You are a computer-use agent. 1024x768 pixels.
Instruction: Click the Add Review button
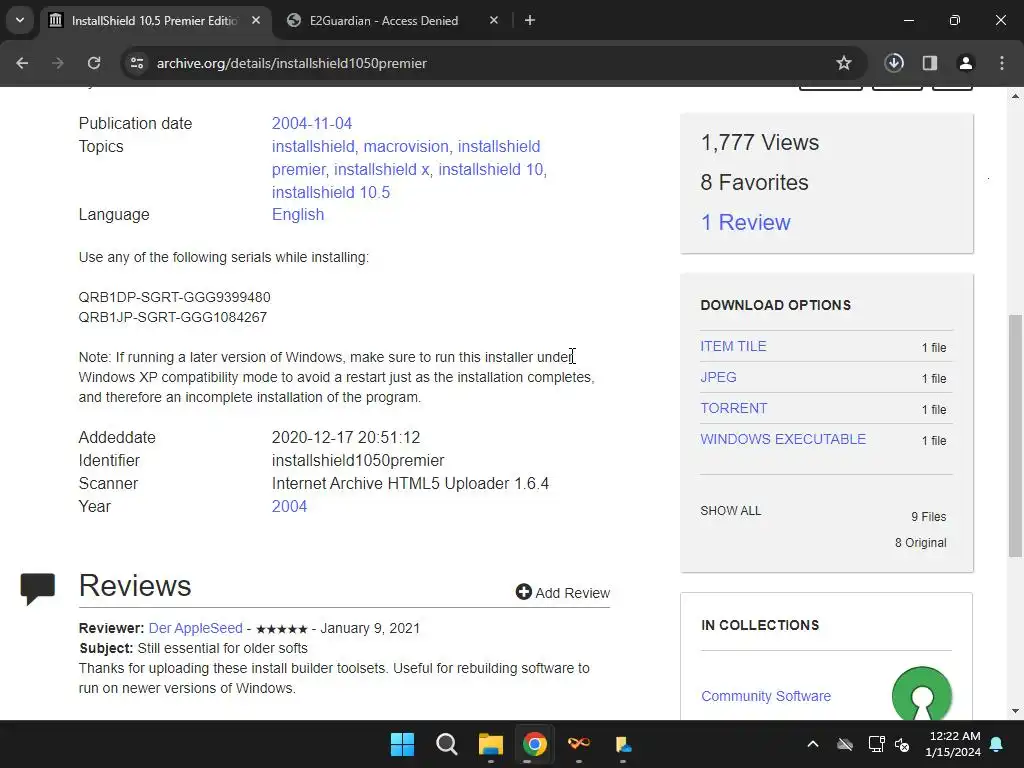click(x=563, y=592)
